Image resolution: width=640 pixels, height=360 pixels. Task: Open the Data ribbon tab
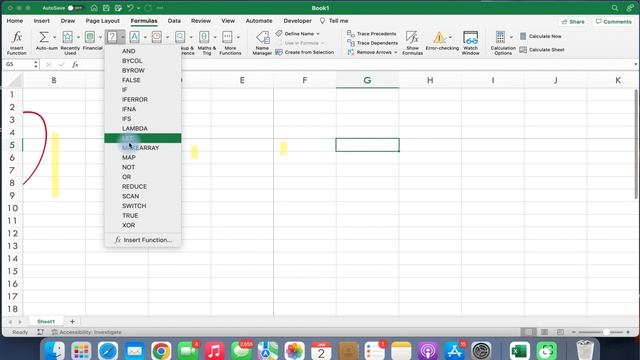(174, 21)
